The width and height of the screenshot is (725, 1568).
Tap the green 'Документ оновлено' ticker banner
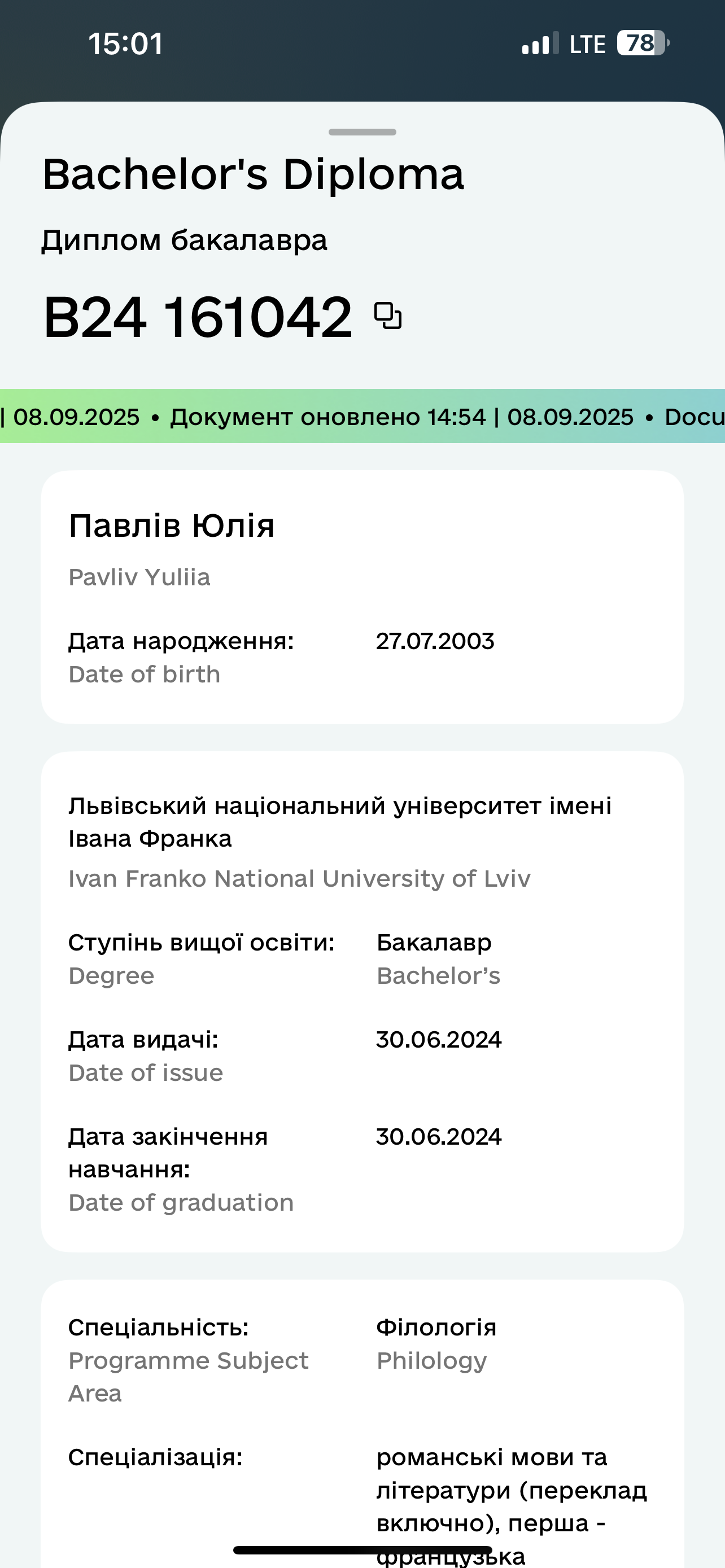click(362, 417)
